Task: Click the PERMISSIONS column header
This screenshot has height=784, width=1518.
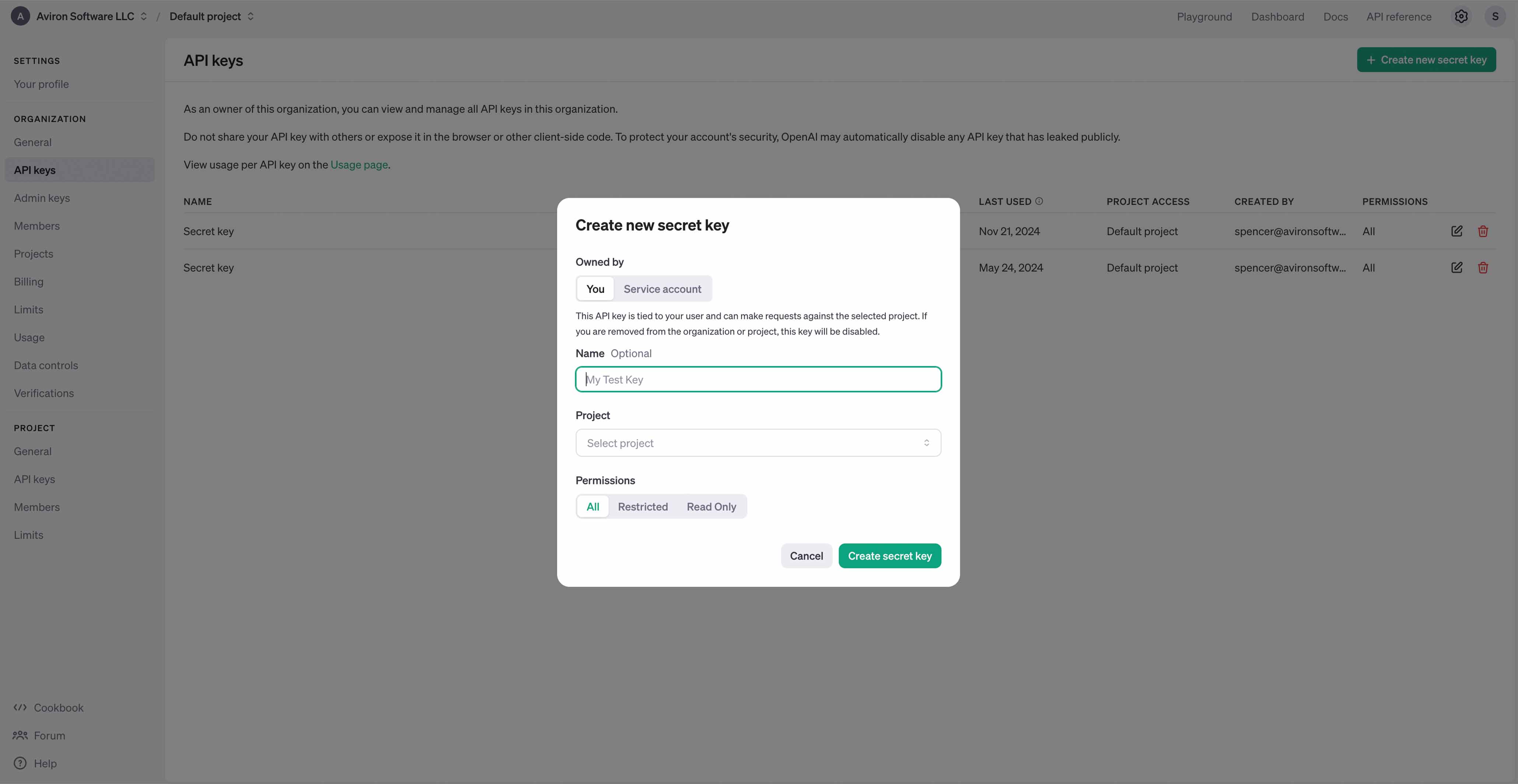Action: (x=1394, y=202)
